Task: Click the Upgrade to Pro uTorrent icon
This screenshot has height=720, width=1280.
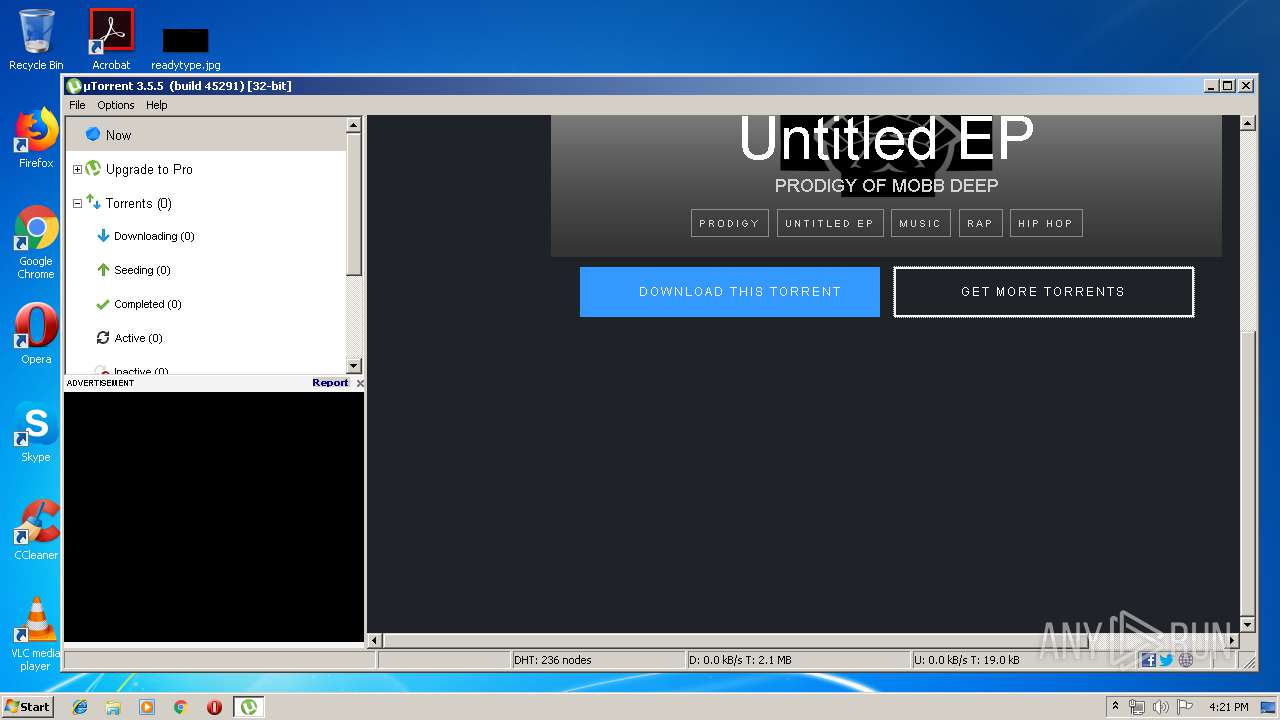Action: point(93,169)
